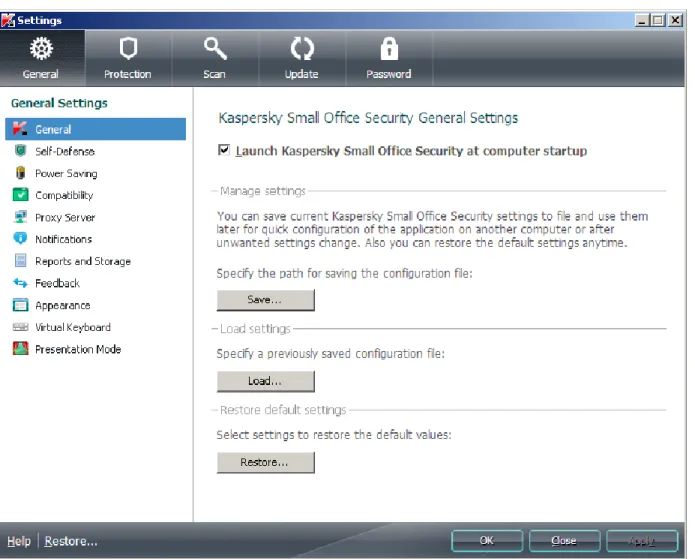Select the Self-Defense settings entry
This screenshot has width=695, height=559.
click(x=95, y=151)
